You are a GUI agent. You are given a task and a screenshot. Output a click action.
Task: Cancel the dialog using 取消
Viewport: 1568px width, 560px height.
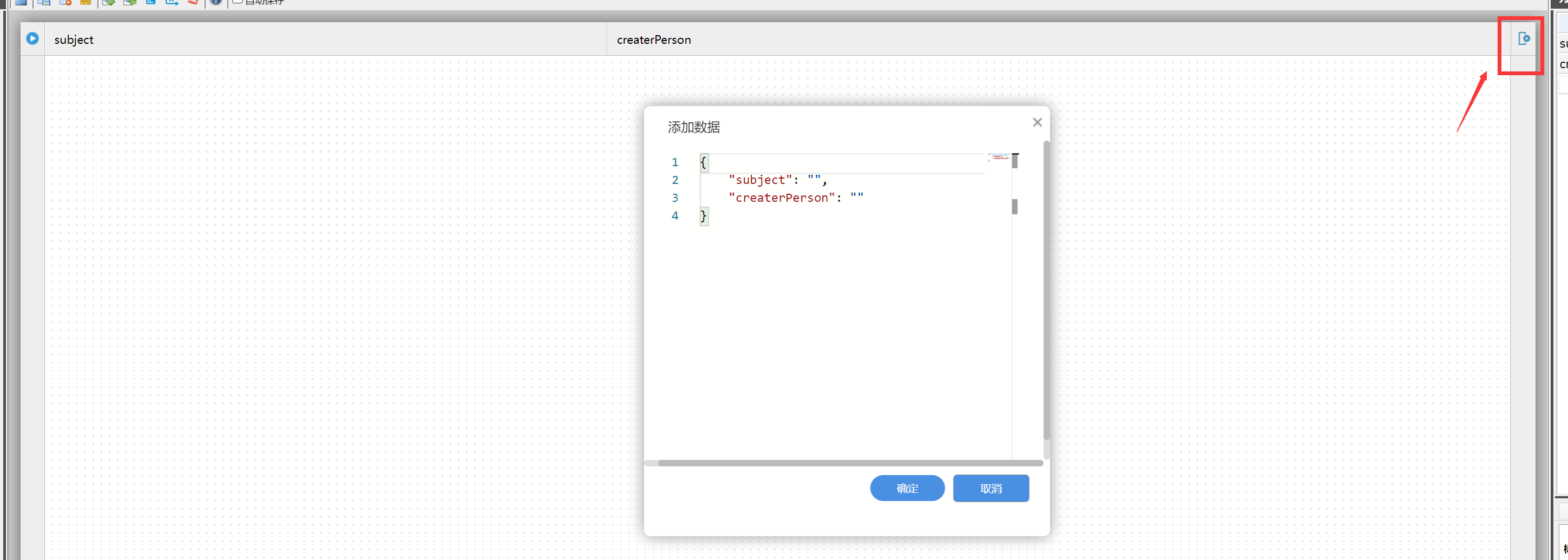[x=991, y=488]
